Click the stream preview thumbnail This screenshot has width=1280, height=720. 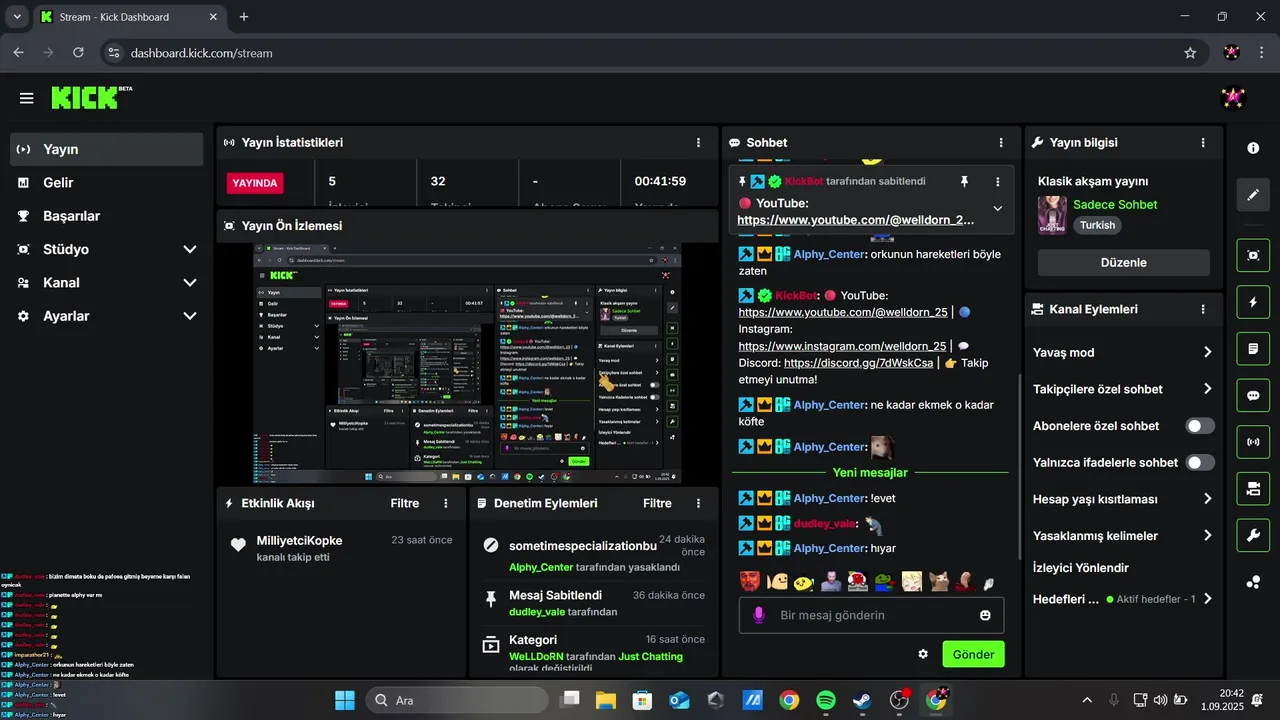pos(467,364)
